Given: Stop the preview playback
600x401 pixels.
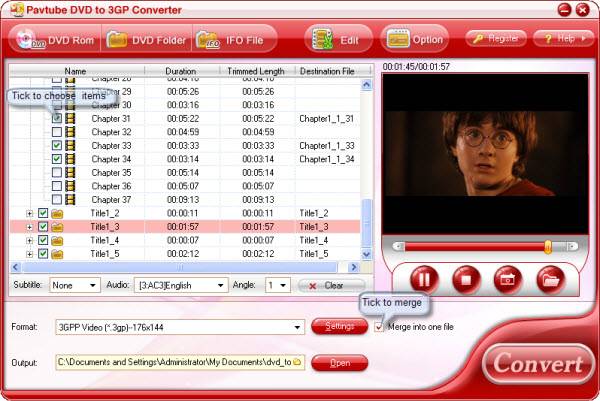Looking at the screenshot, I should click(x=466, y=280).
